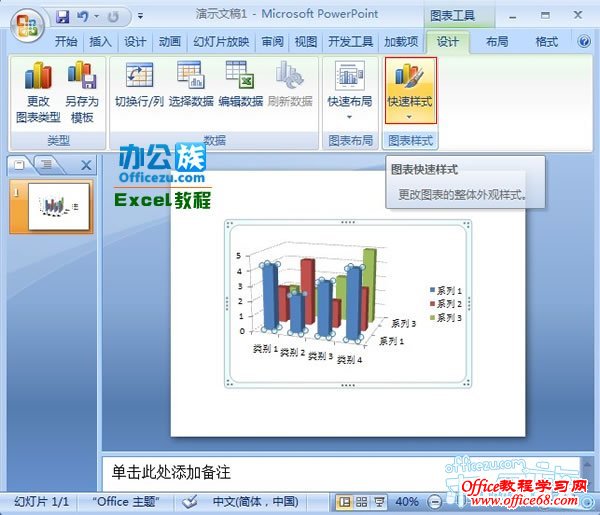This screenshot has width=600, height=515.
Task: Click the 类别 3 axis label
Action: [x=320, y=356]
